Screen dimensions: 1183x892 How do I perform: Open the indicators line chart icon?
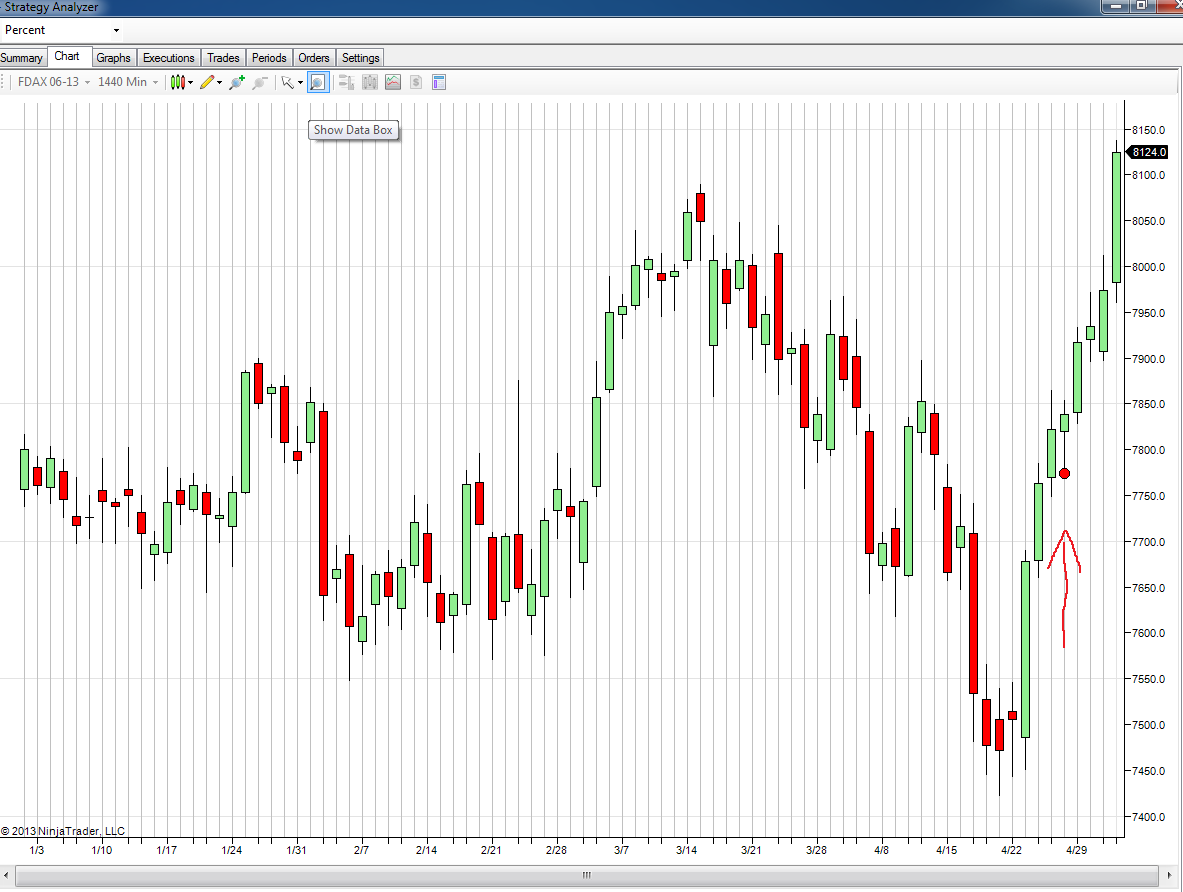[393, 82]
